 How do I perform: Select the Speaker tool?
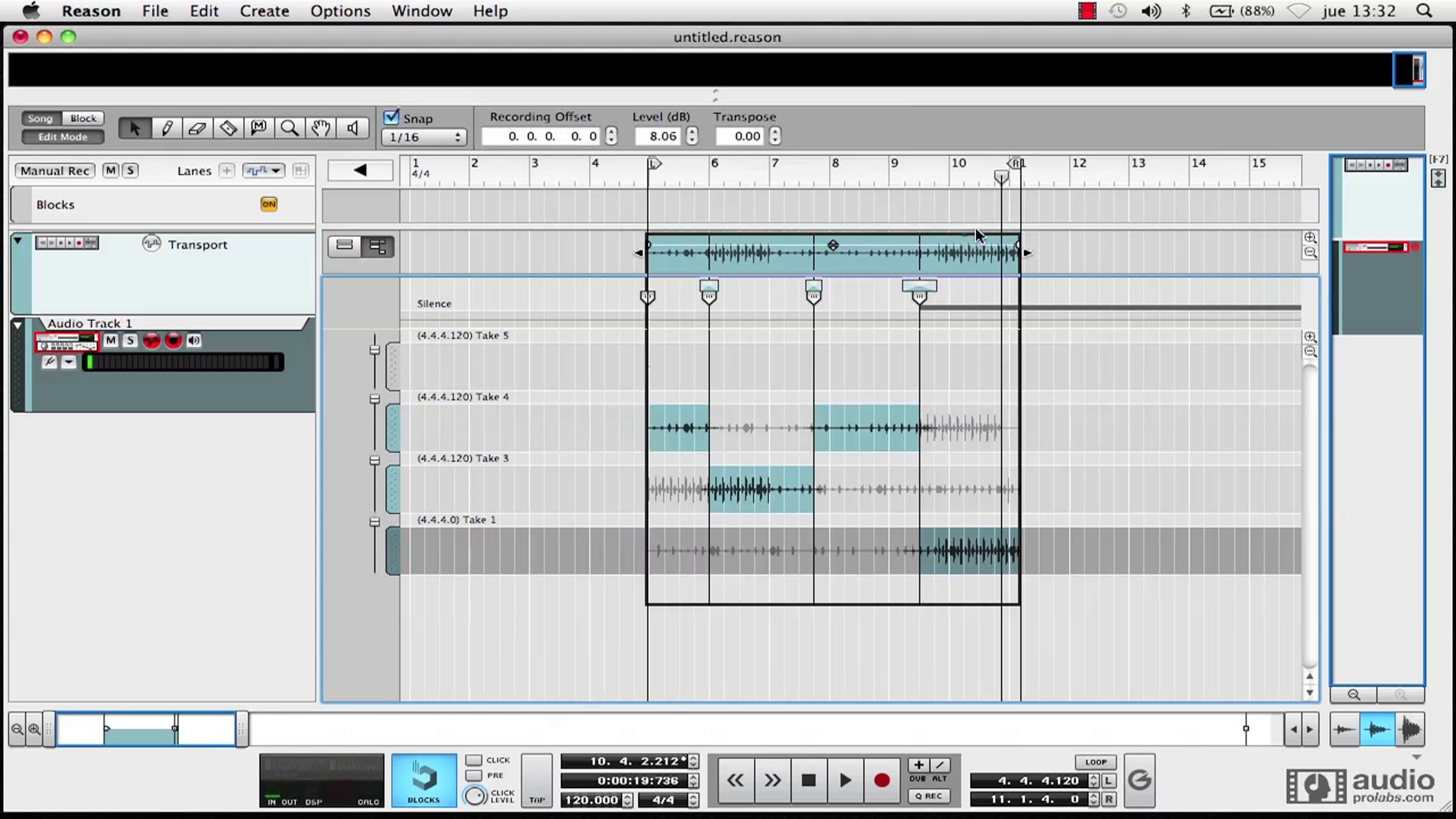pos(352,128)
